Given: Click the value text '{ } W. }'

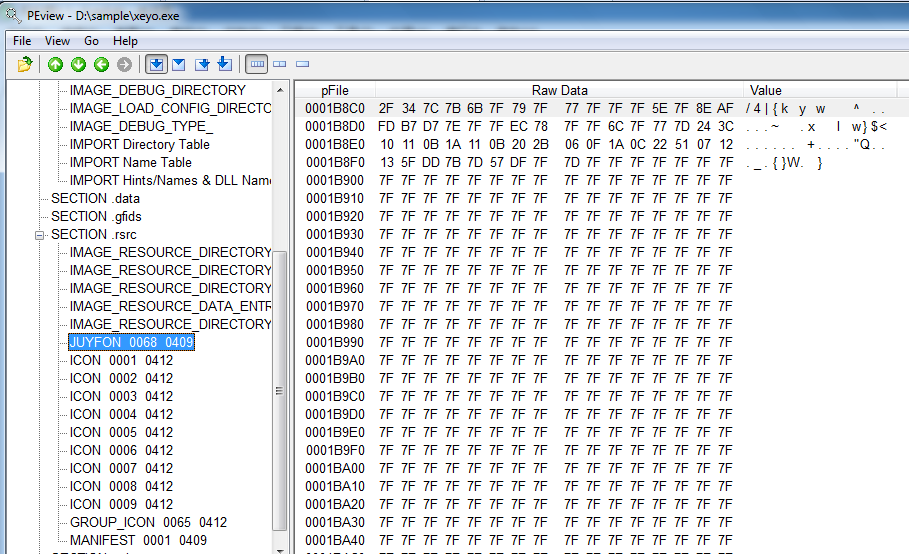Looking at the screenshot, I should pos(797,163).
